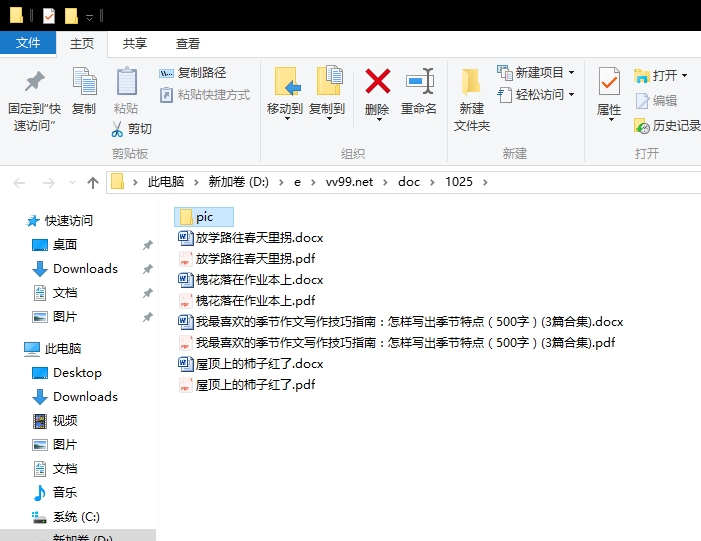This screenshot has width=701, height=541.
Task: Open the New Item (新建项目) dropdown
Action: pyautogui.click(x=536, y=73)
